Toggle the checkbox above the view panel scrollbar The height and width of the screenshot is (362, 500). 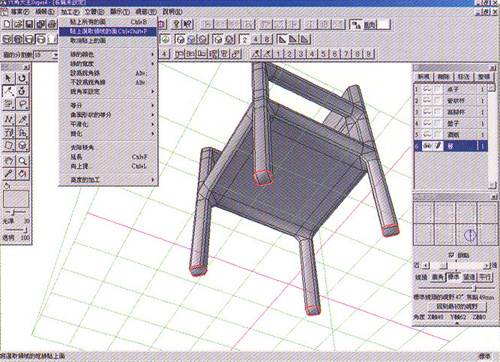click(451, 255)
